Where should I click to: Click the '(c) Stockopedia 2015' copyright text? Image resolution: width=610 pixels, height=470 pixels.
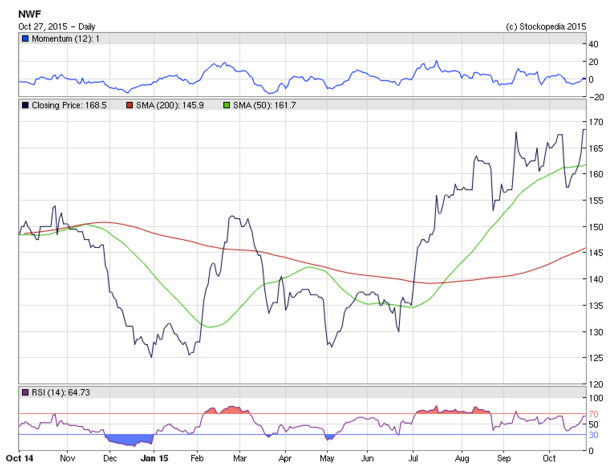[546, 27]
